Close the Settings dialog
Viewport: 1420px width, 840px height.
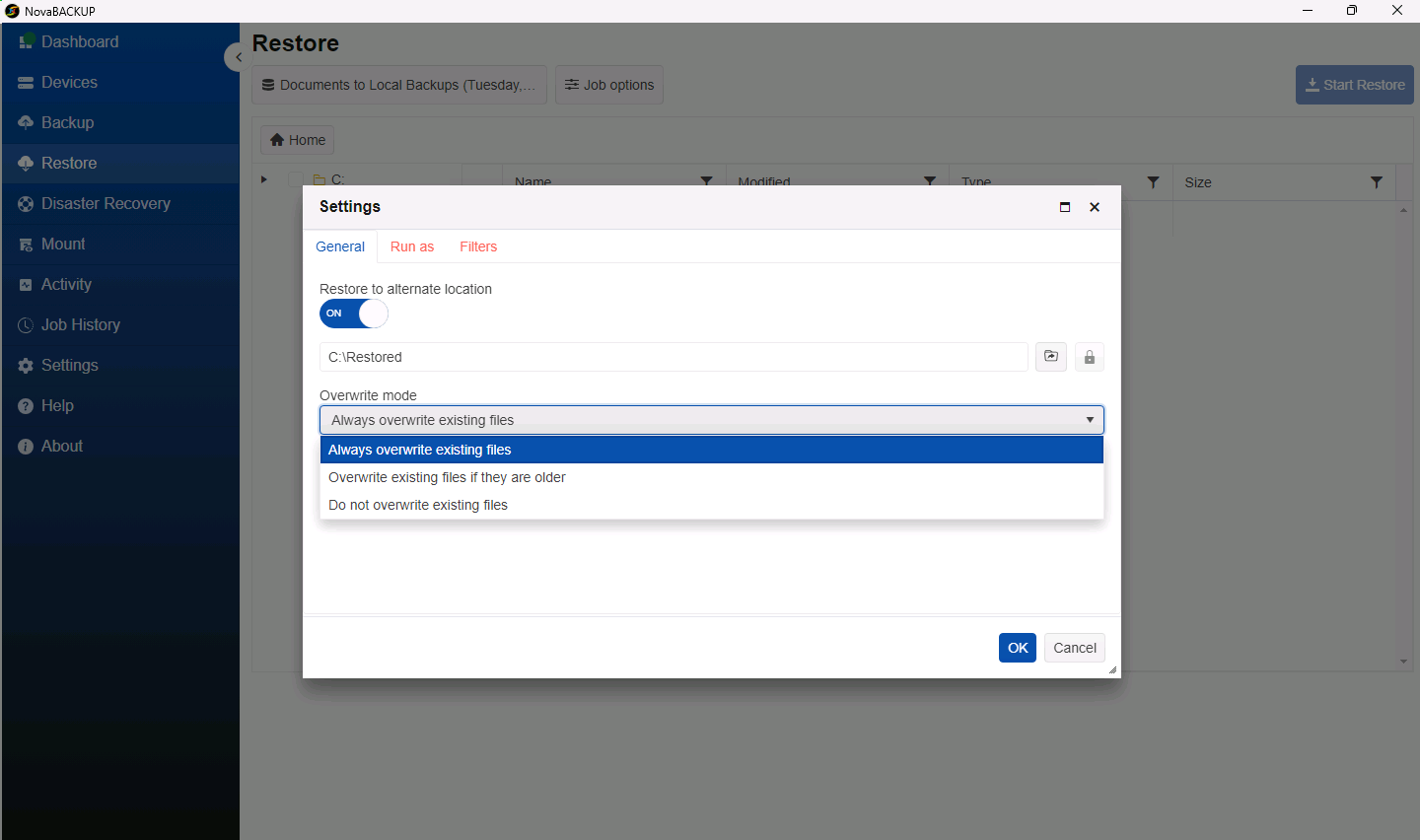point(1095,207)
